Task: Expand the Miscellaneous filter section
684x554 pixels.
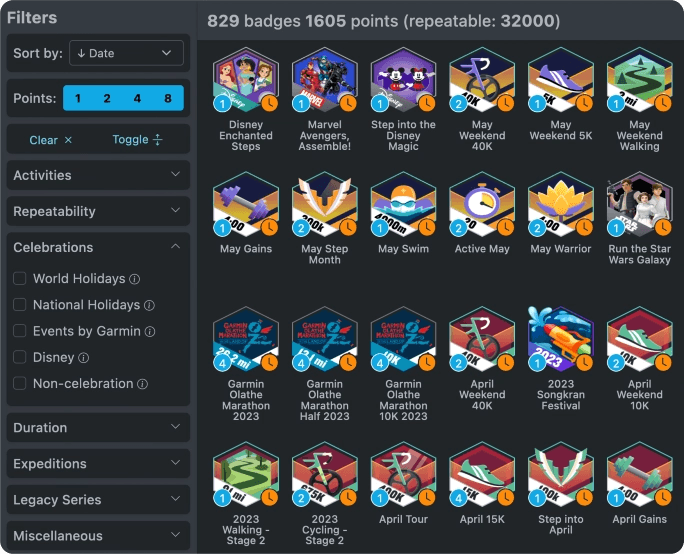Action: [x=98, y=536]
